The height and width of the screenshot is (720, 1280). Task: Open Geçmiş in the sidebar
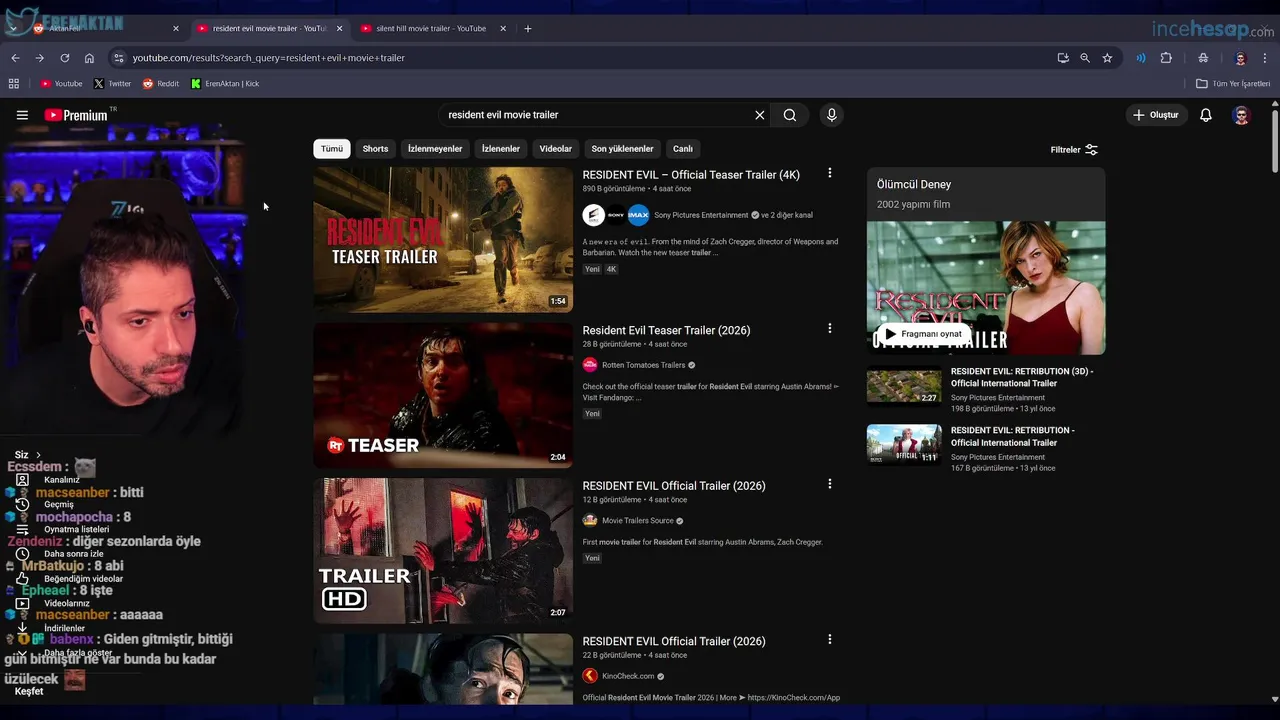click(59, 504)
